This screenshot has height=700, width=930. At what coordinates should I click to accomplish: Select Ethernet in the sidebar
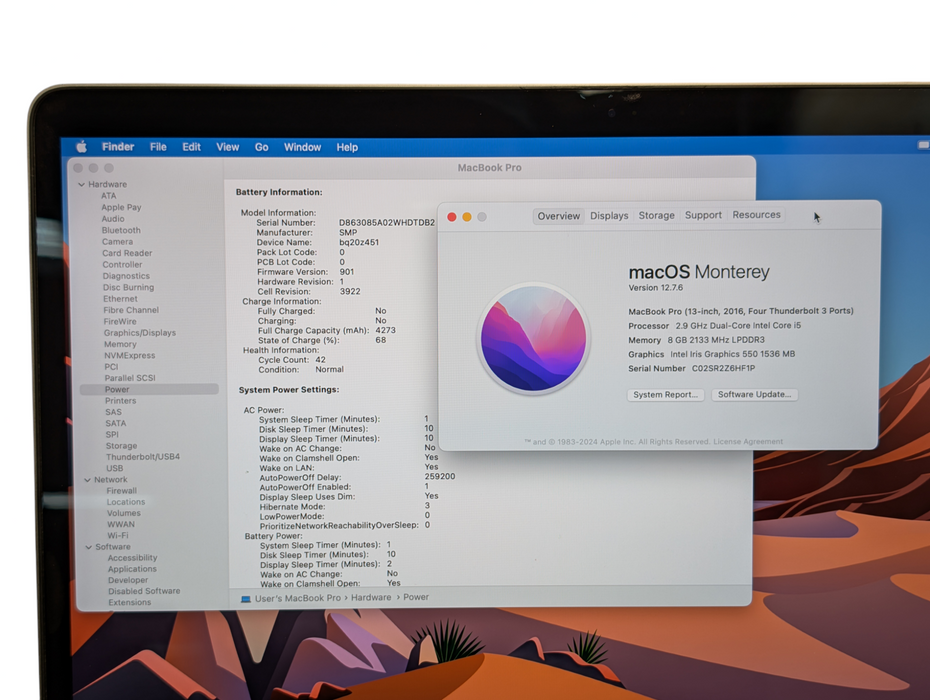point(120,299)
